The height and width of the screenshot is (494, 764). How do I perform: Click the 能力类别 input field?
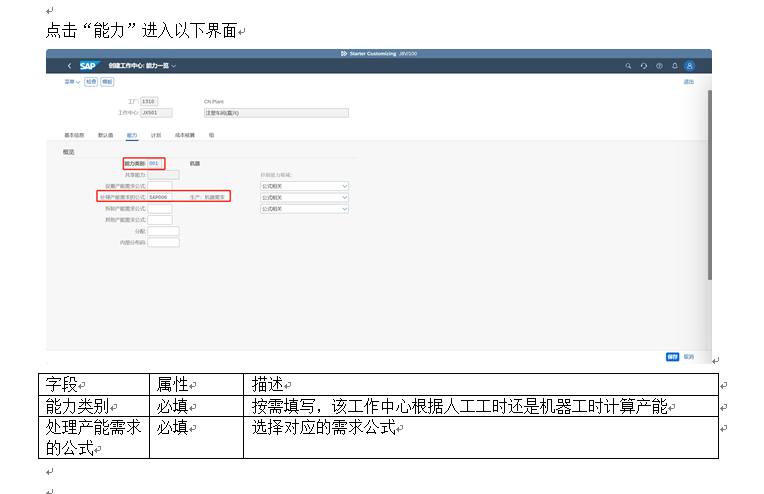pos(155,163)
